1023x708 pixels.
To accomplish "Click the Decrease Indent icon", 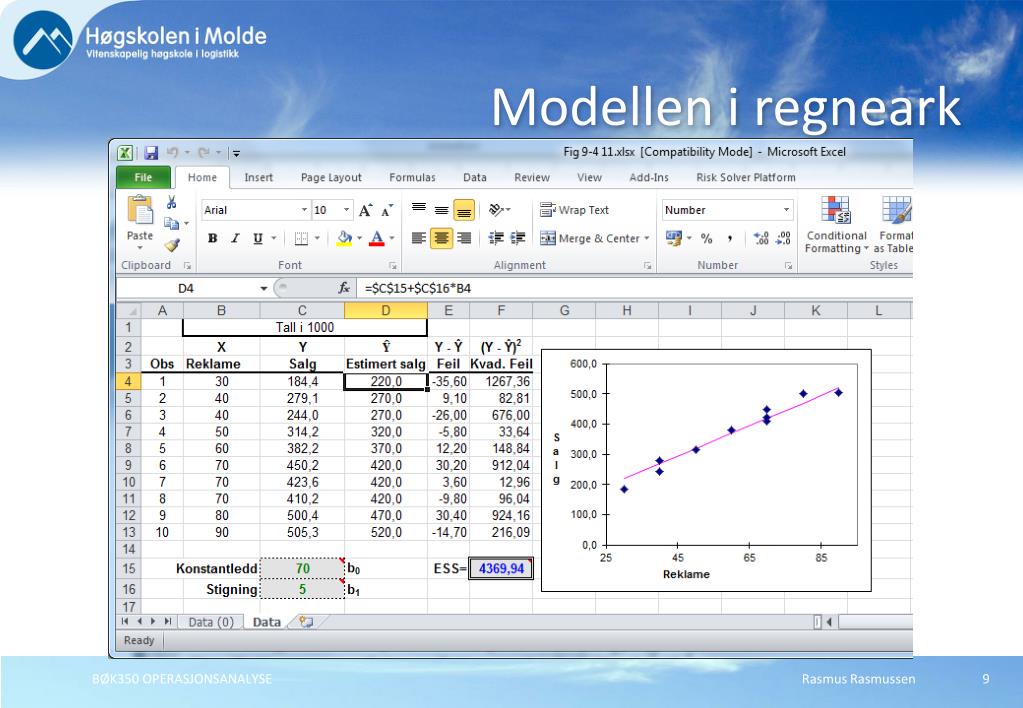I will tap(496, 238).
